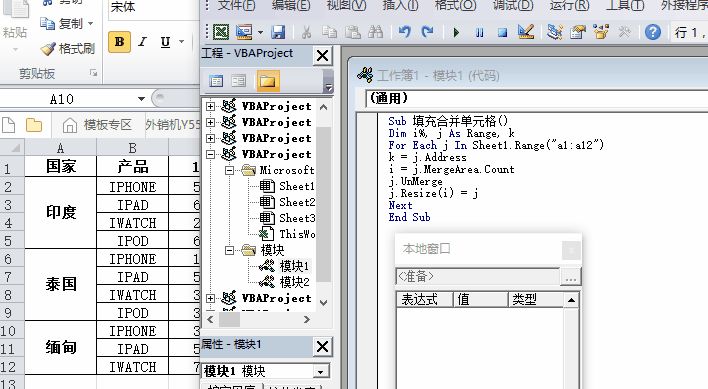
Task: Expand the second VBAProject tree node
Action: [210, 122]
